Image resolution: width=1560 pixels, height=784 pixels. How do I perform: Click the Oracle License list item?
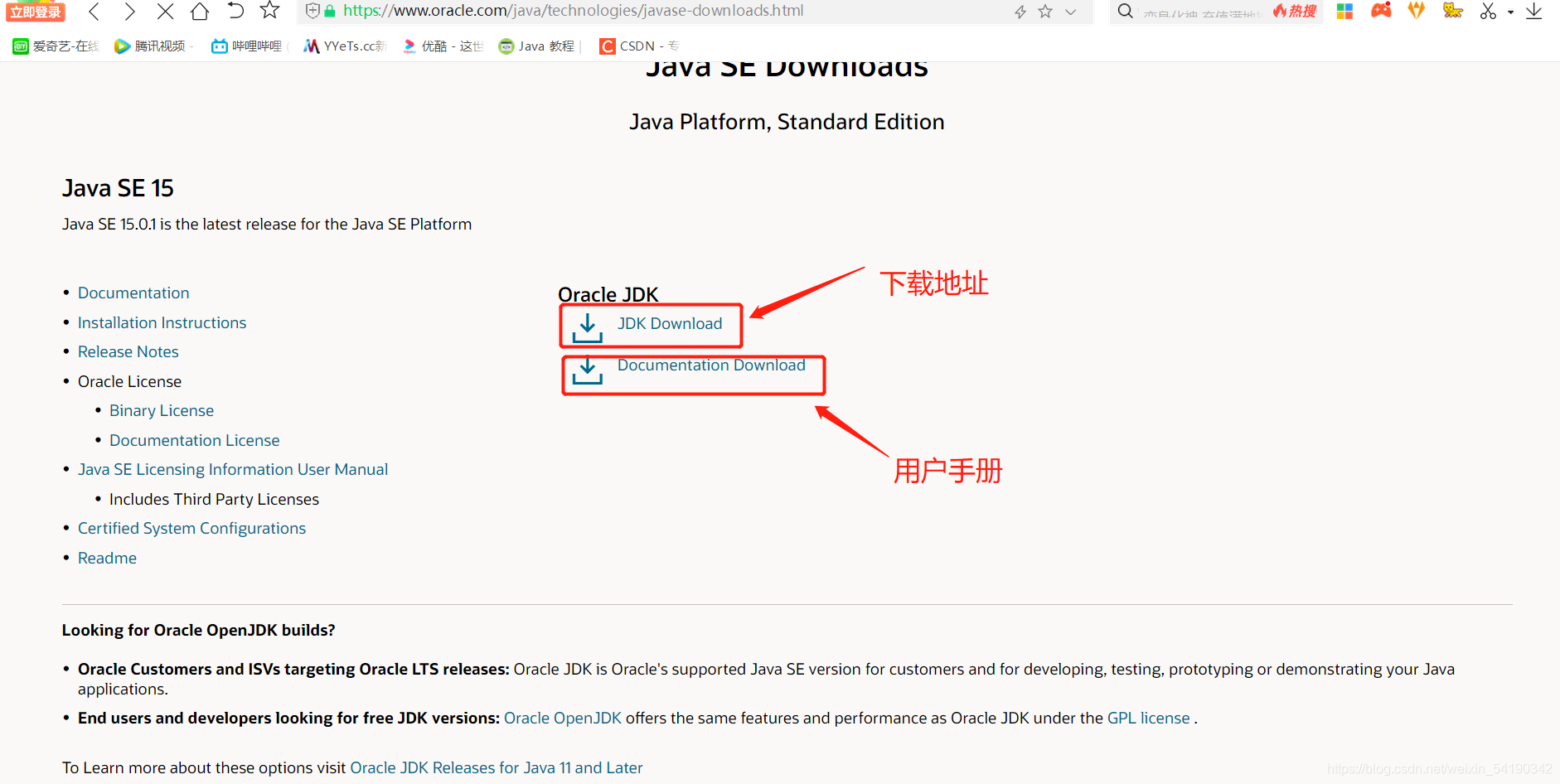pyautogui.click(x=129, y=381)
